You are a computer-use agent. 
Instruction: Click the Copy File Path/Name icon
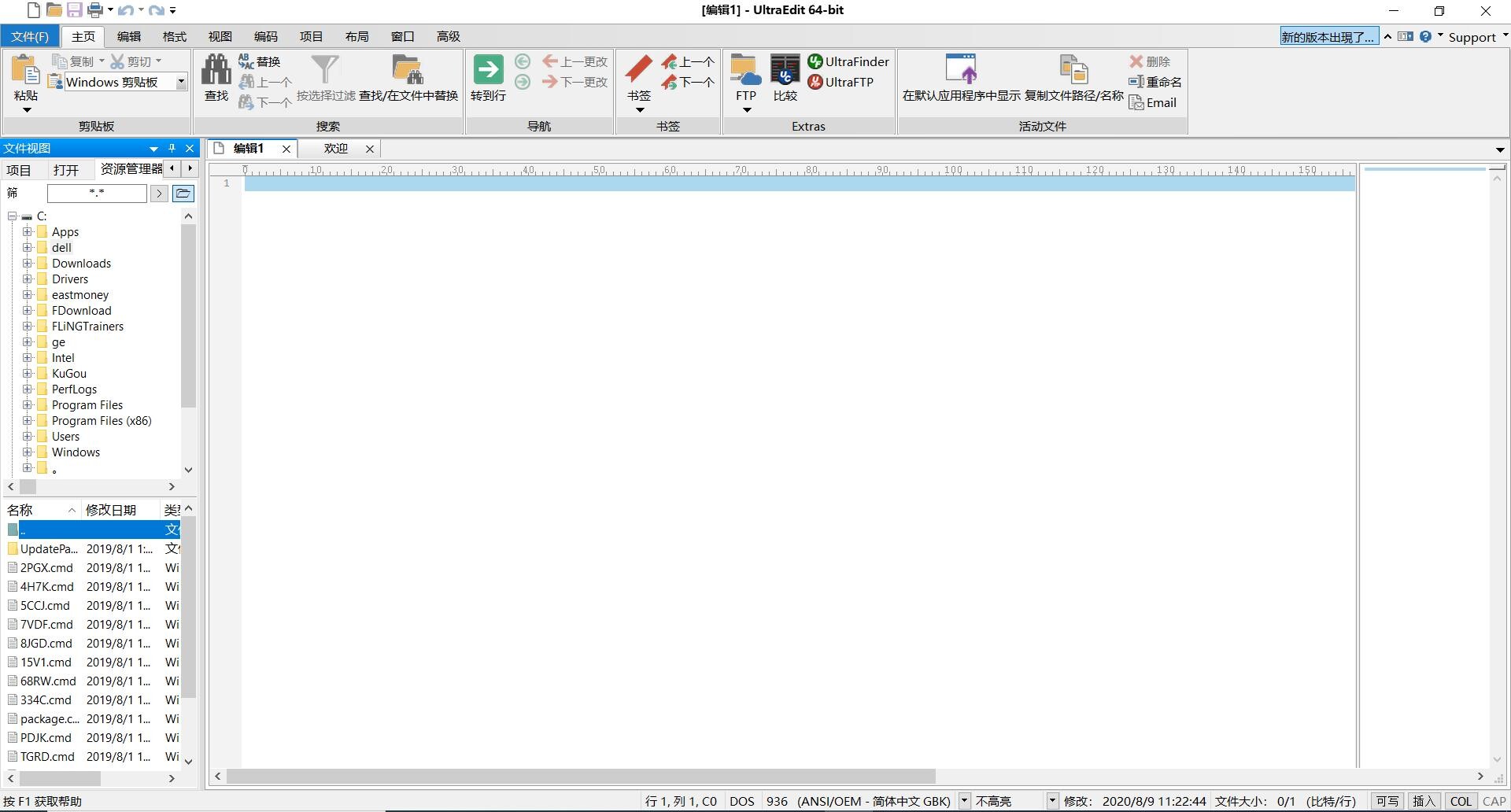(x=1073, y=69)
